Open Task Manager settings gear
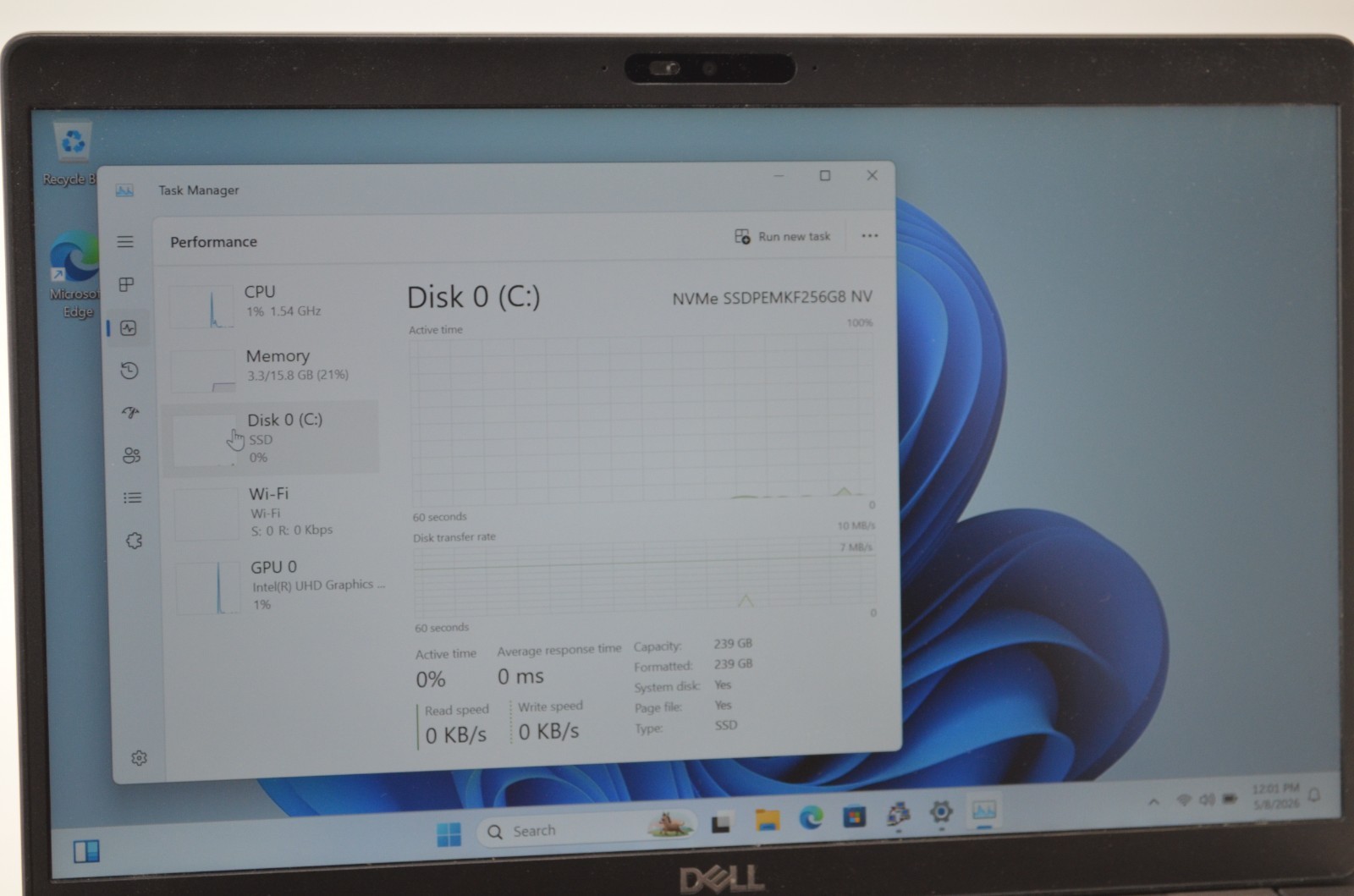Image resolution: width=1354 pixels, height=896 pixels. 140,758
